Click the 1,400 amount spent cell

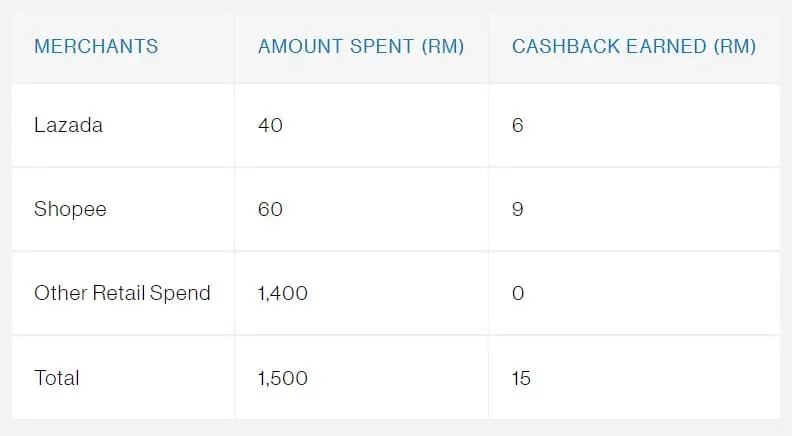[x=282, y=294]
